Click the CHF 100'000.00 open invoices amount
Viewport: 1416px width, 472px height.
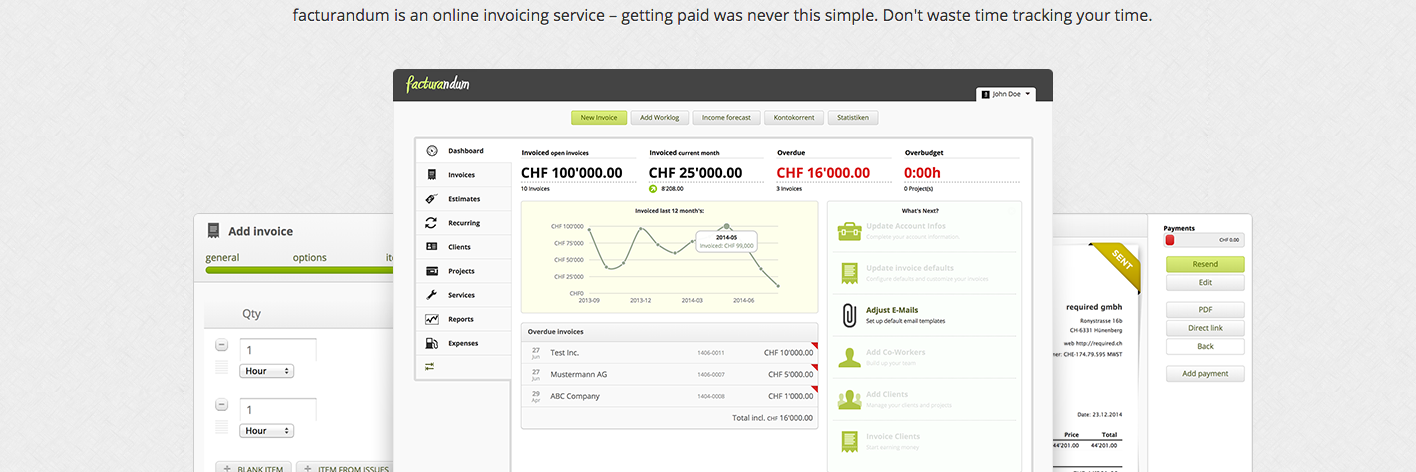point(572,173)
